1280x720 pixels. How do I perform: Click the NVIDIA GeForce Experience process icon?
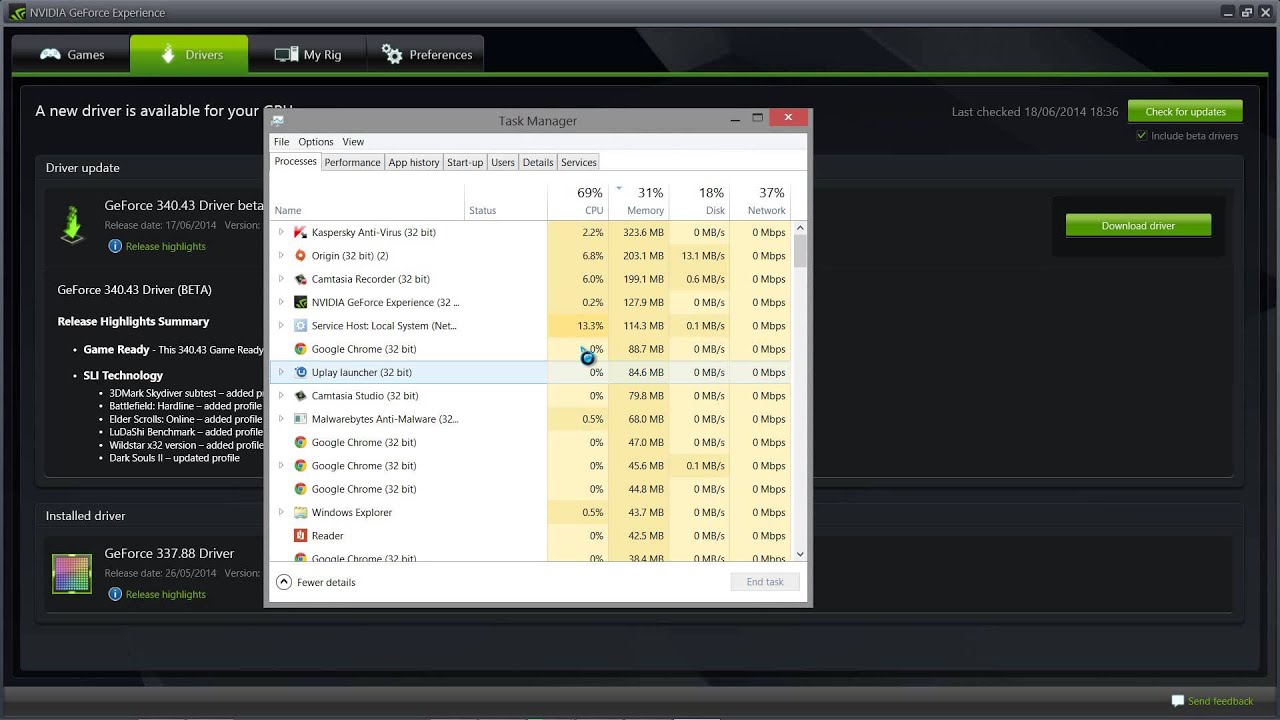tap(300, 302)
